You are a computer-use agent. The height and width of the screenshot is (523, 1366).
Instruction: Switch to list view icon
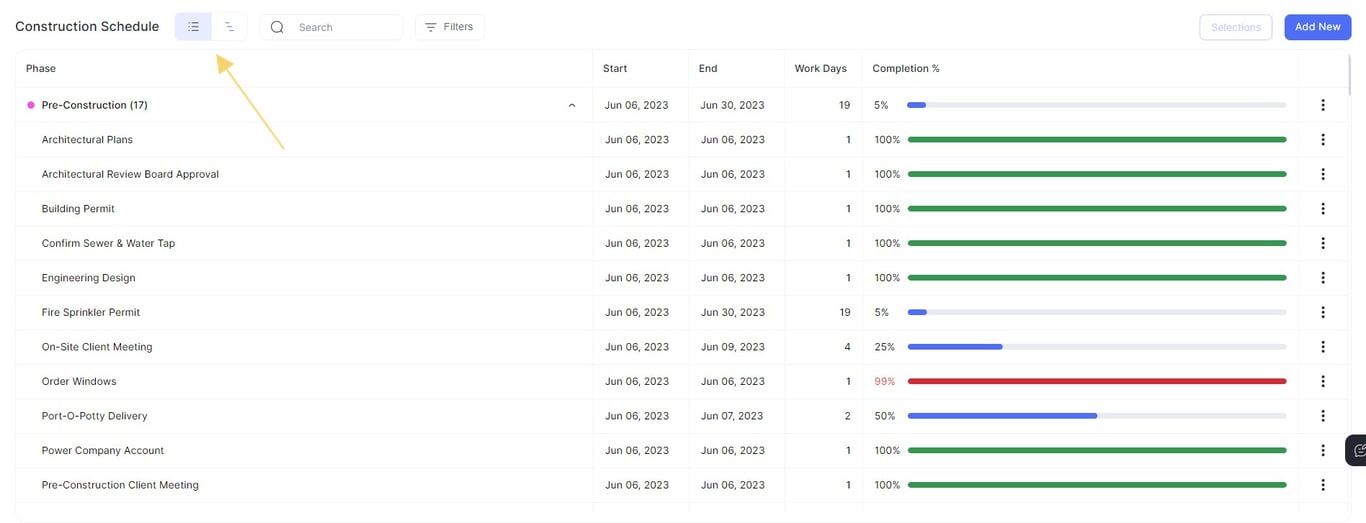tap(193, 27)
